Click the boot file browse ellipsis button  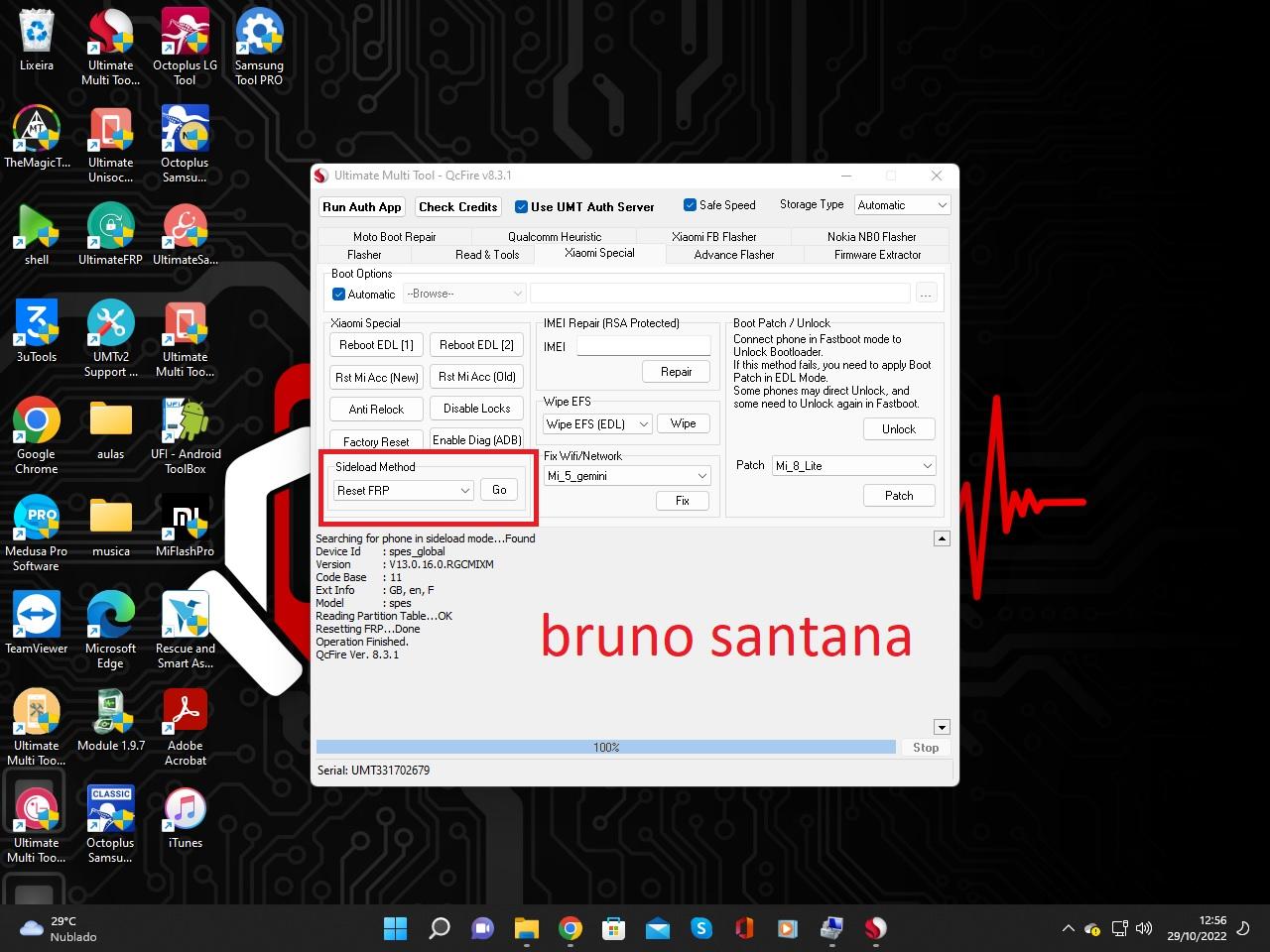coord(926,294)
